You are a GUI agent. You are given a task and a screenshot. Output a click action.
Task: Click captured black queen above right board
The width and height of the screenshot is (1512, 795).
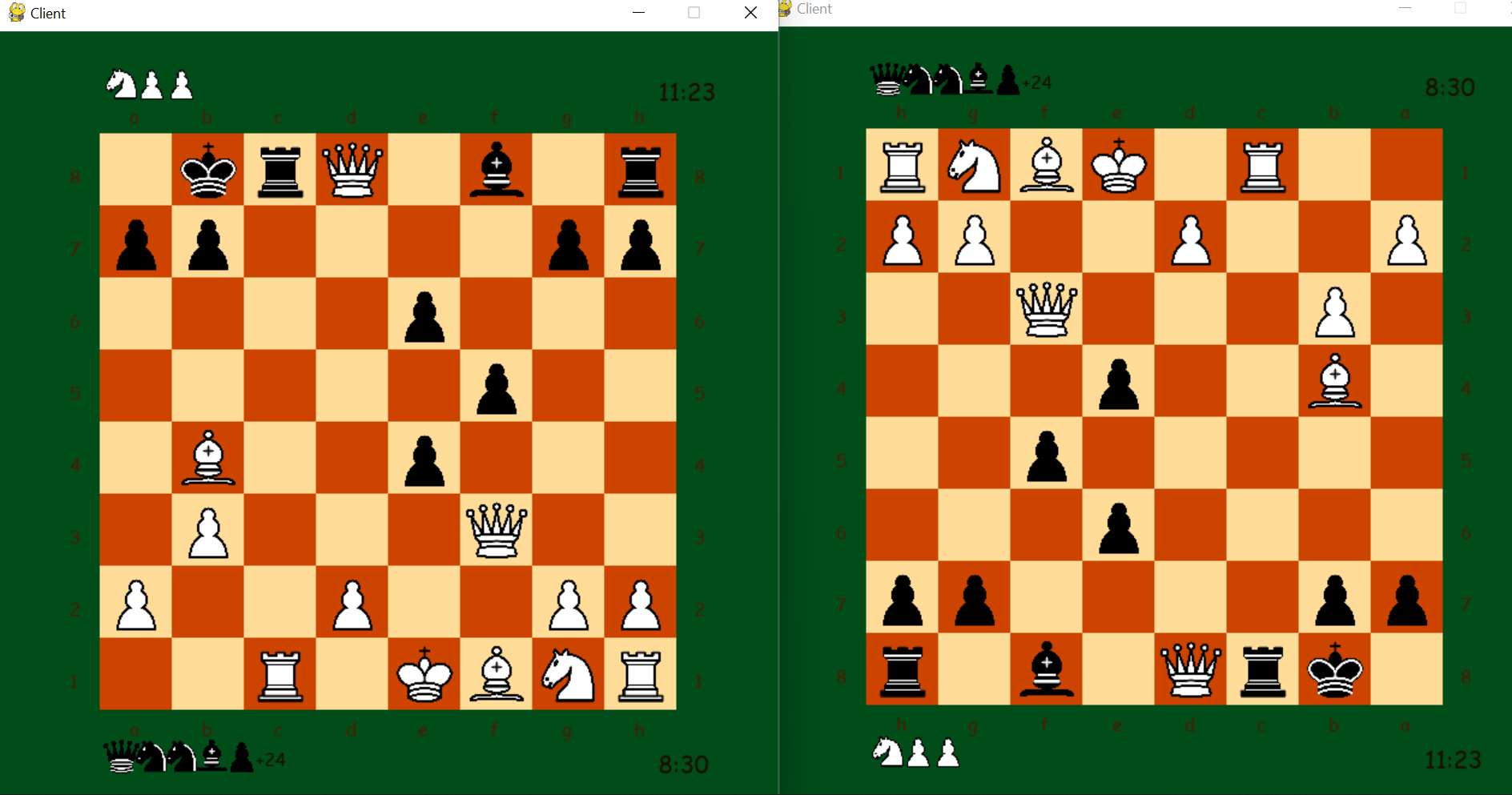(x=887, y=79)
